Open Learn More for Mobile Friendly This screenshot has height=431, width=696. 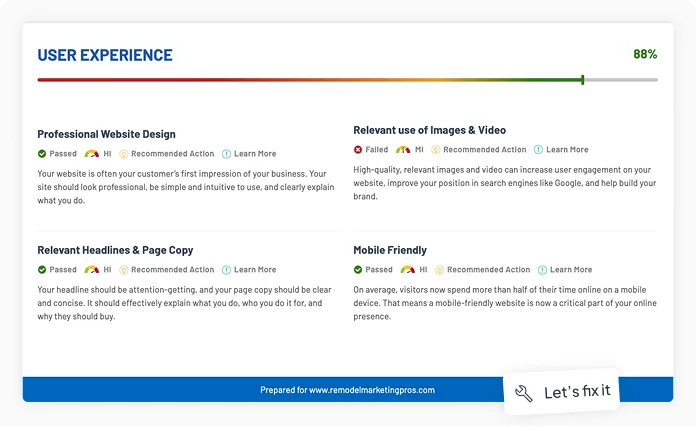point(570,270)
